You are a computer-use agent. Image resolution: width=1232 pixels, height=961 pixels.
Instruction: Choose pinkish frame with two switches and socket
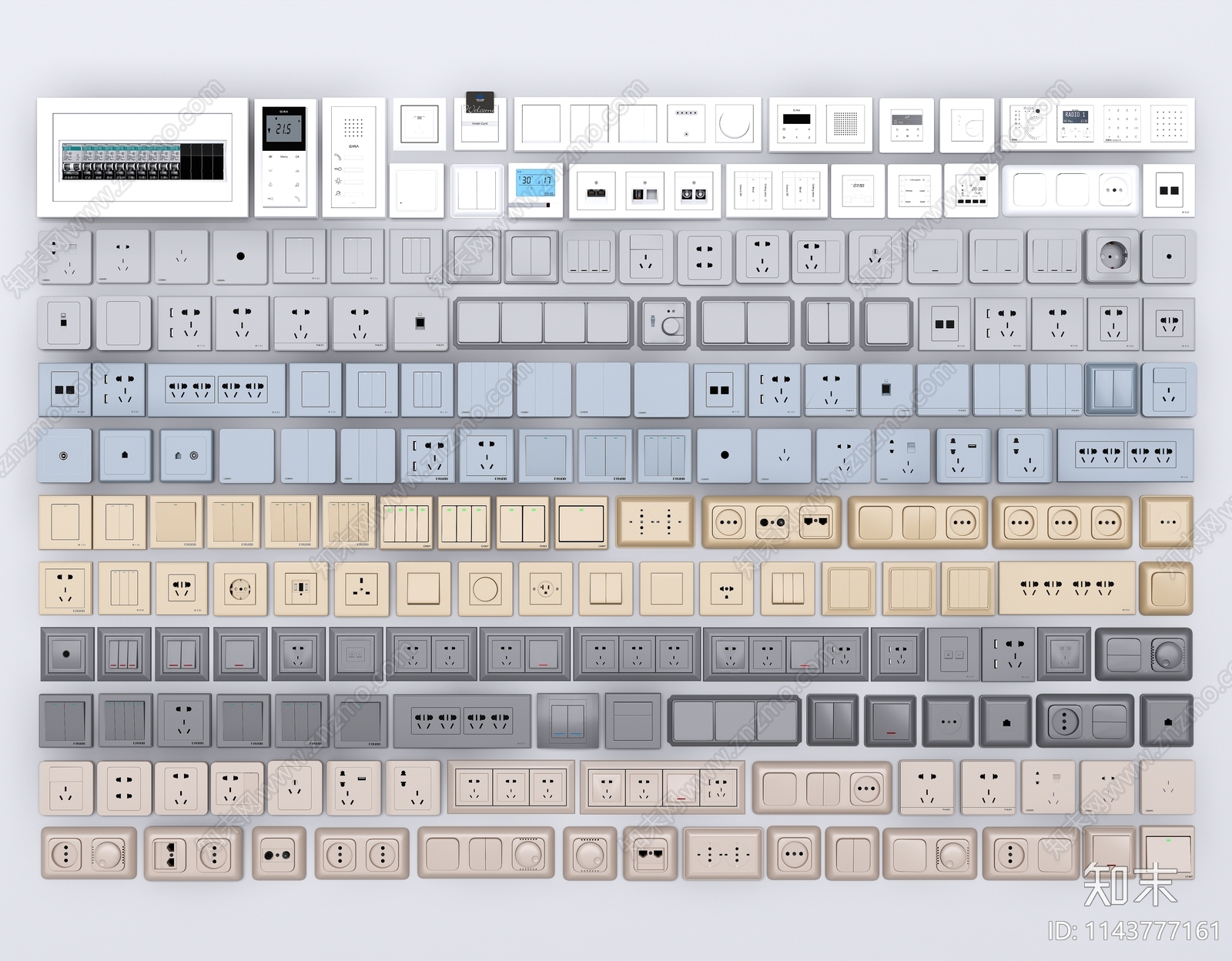pyautogui.click(x=822, y=789)
